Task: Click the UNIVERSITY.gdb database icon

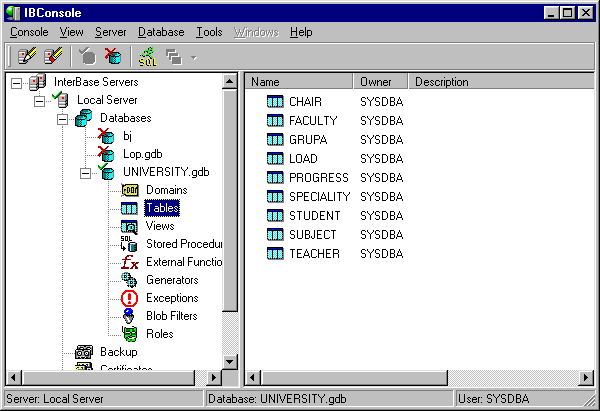Action: pyautogui.click(x=106, y=172)
